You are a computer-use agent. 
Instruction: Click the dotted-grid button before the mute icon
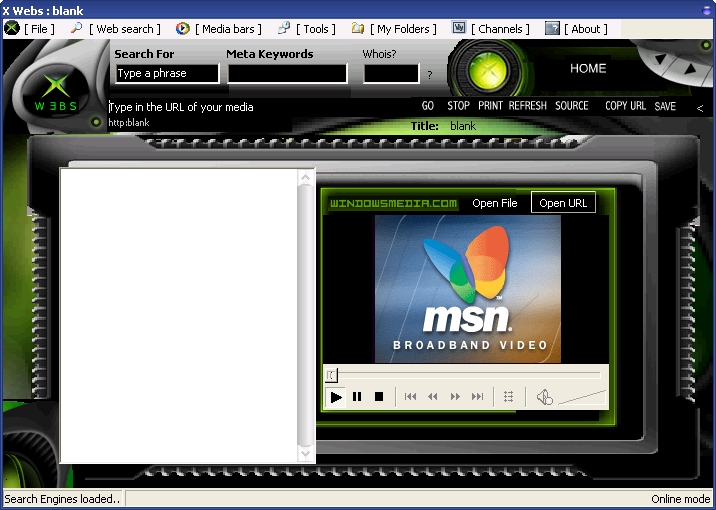508,397
